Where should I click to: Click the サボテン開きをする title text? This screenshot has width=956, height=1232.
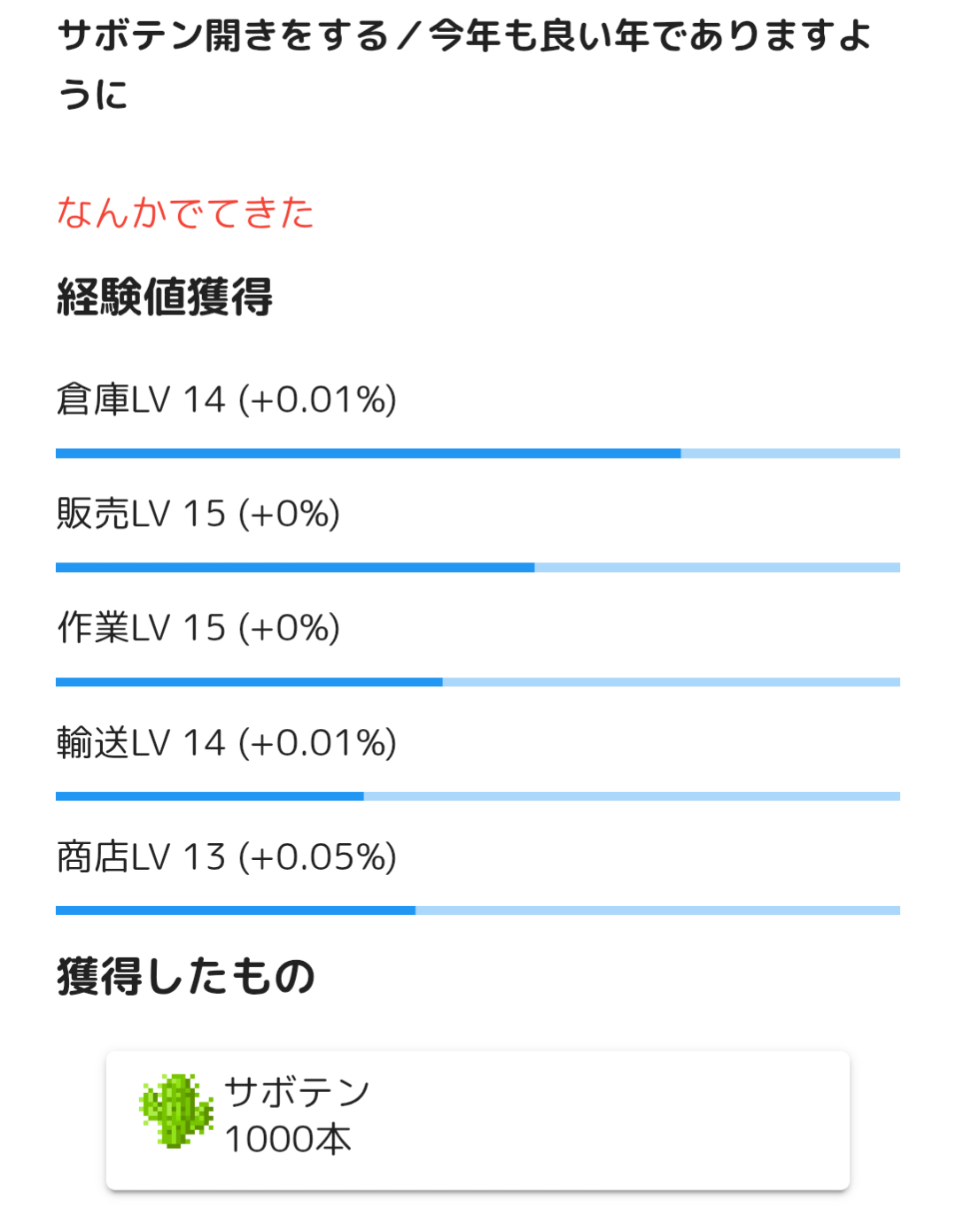tap(222, 37)
